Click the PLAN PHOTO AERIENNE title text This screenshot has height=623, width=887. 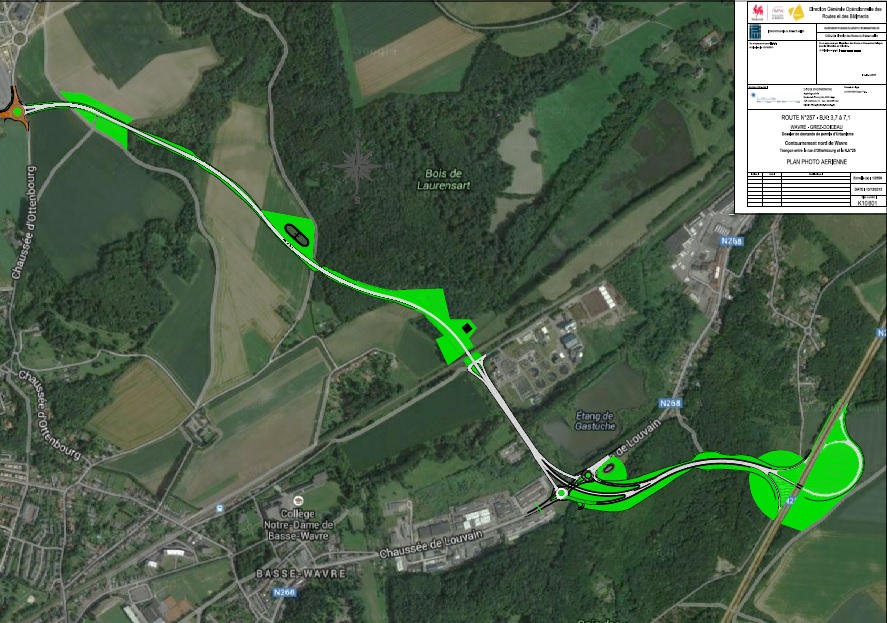pyautogui.click(x=816, y=162)
